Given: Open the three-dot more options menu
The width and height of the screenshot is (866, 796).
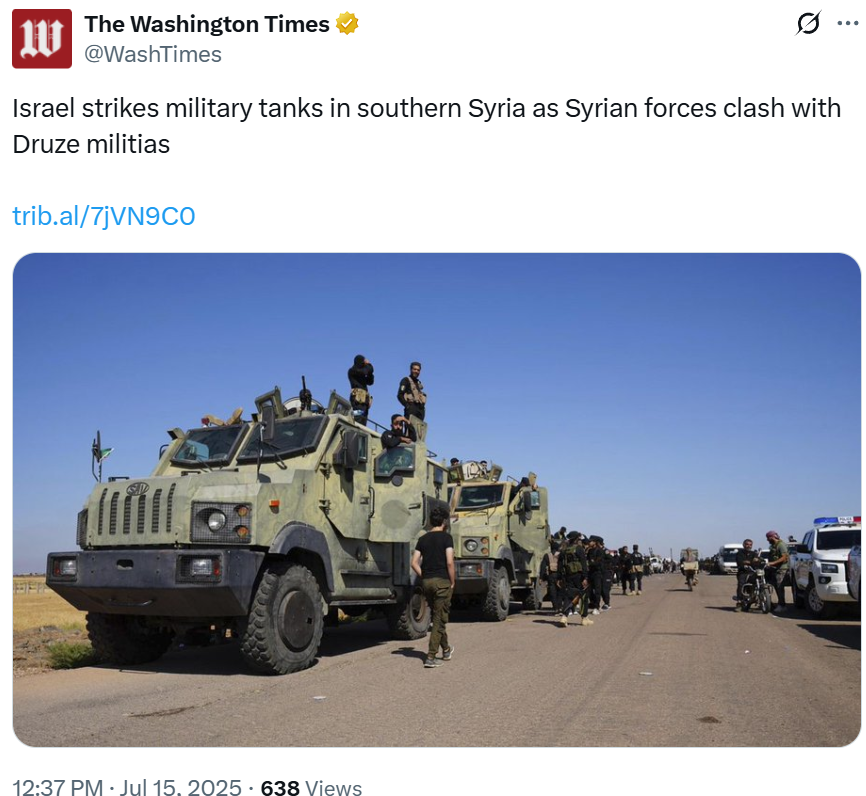Looking at the screenshot, I should pos(848,23).
